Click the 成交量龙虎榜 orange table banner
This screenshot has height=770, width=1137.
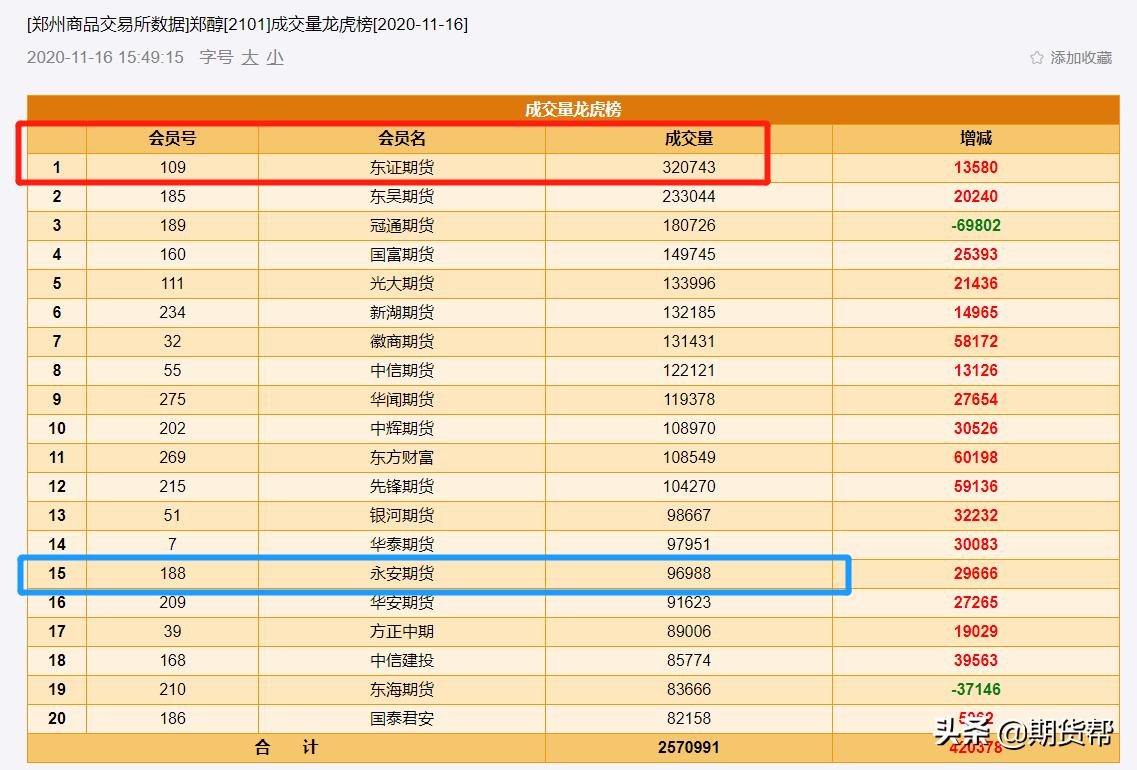[568, 102]
